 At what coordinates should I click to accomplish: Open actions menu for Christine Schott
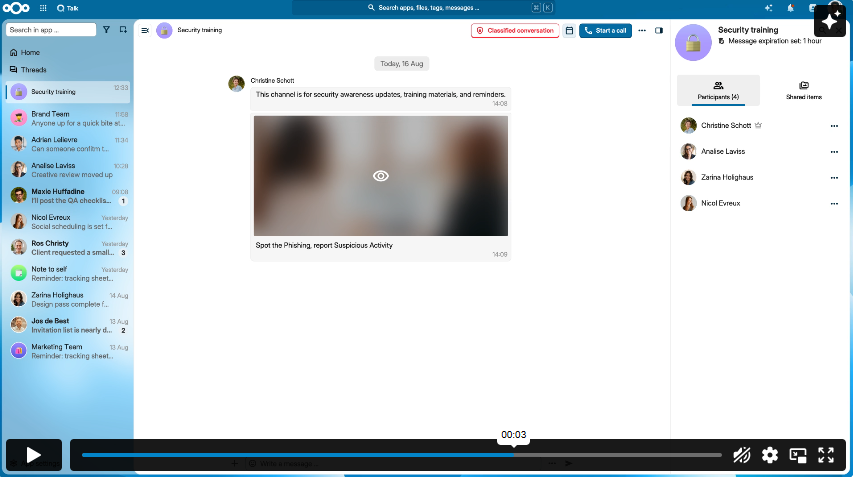pyautogui.click(x=834, y=126)
